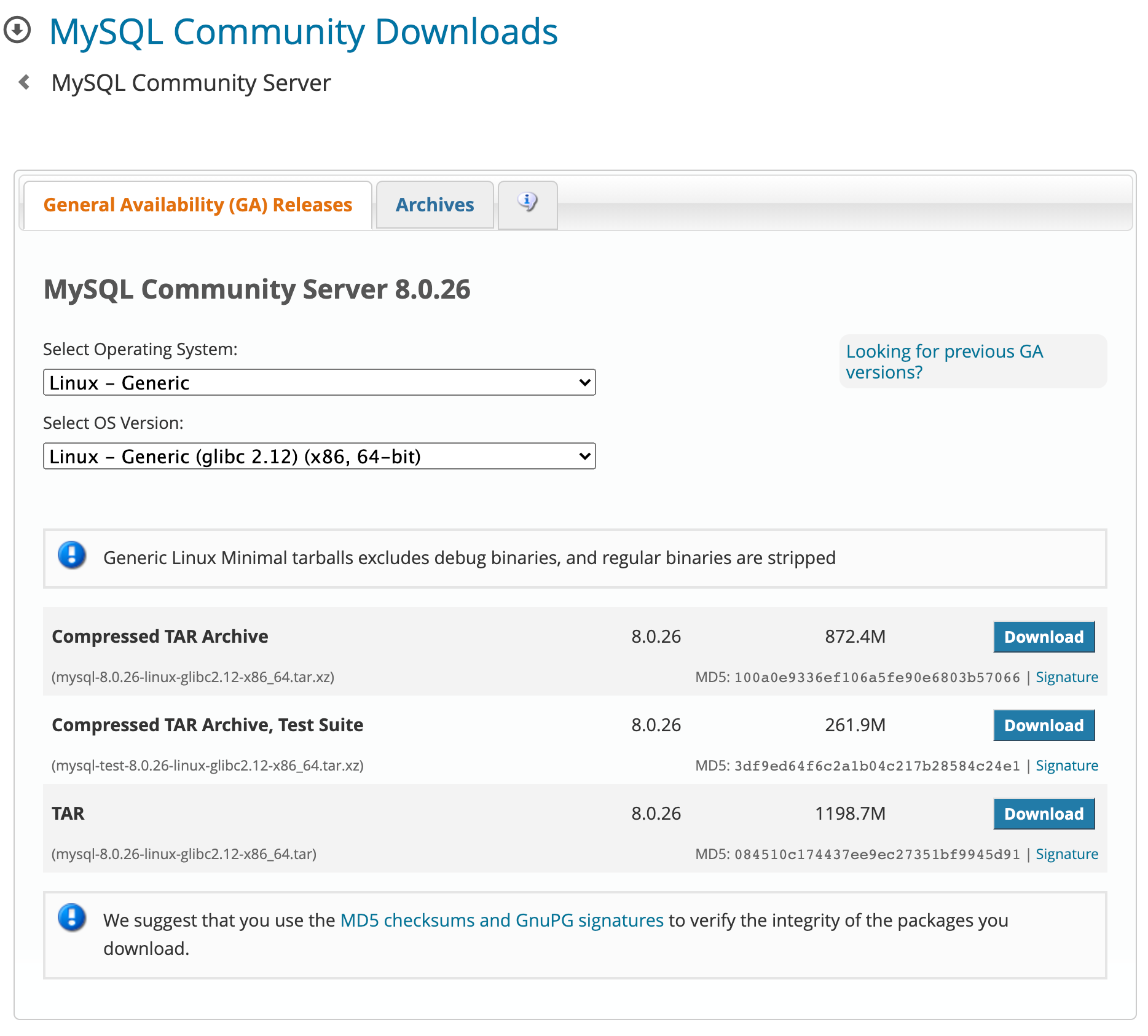The height and width of the screenshot is (1036, 1148).
Task: Click the Select Operating System label
Action: [x=140, y=349]
